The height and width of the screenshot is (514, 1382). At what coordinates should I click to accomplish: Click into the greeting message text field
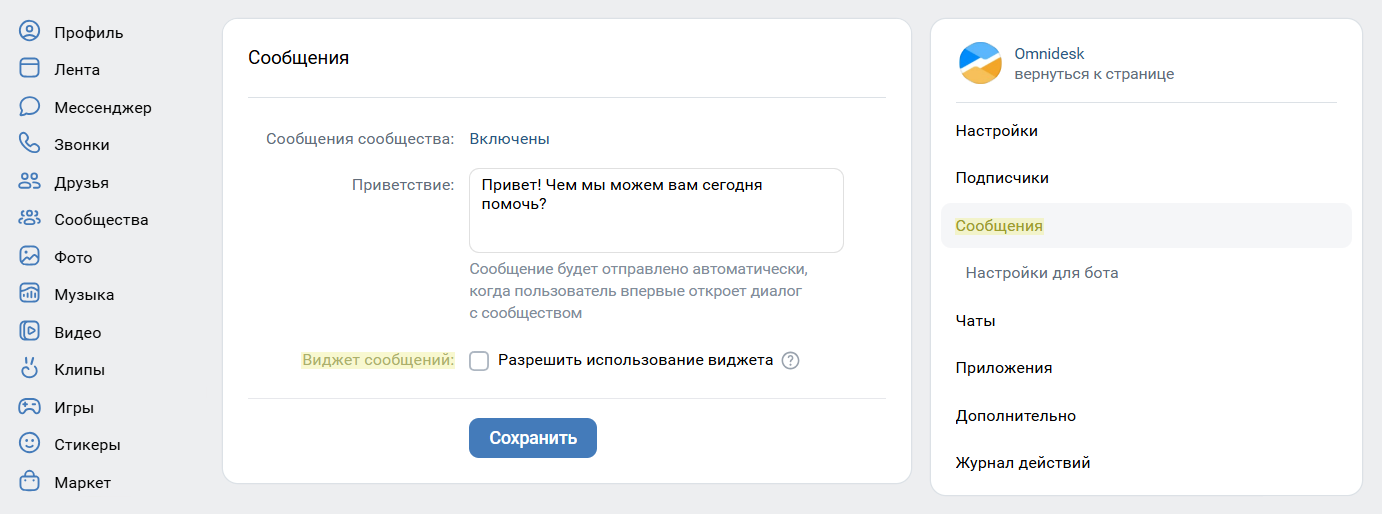coord(656,210)
